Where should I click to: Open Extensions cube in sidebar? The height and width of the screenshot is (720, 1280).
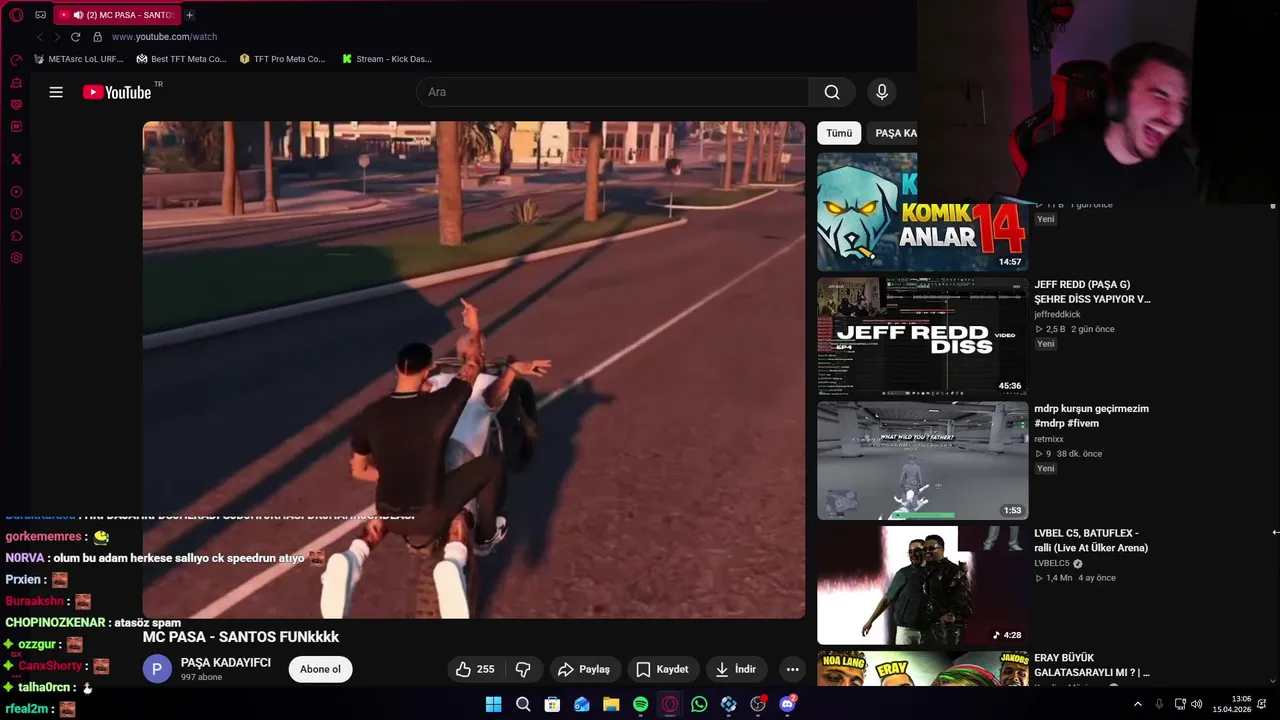[16, 236]
